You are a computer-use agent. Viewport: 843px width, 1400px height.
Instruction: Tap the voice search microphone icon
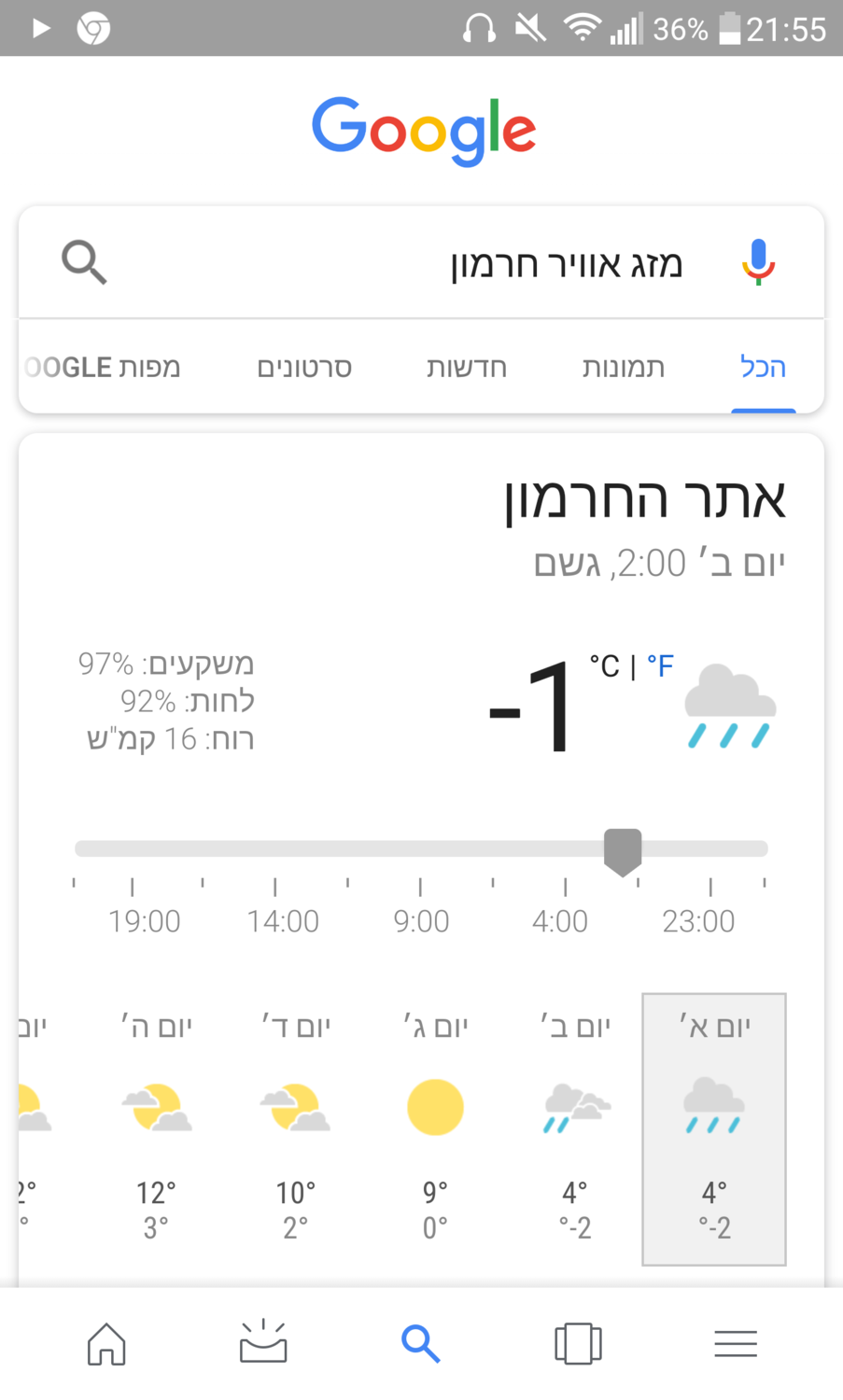[x=758, y=262]
